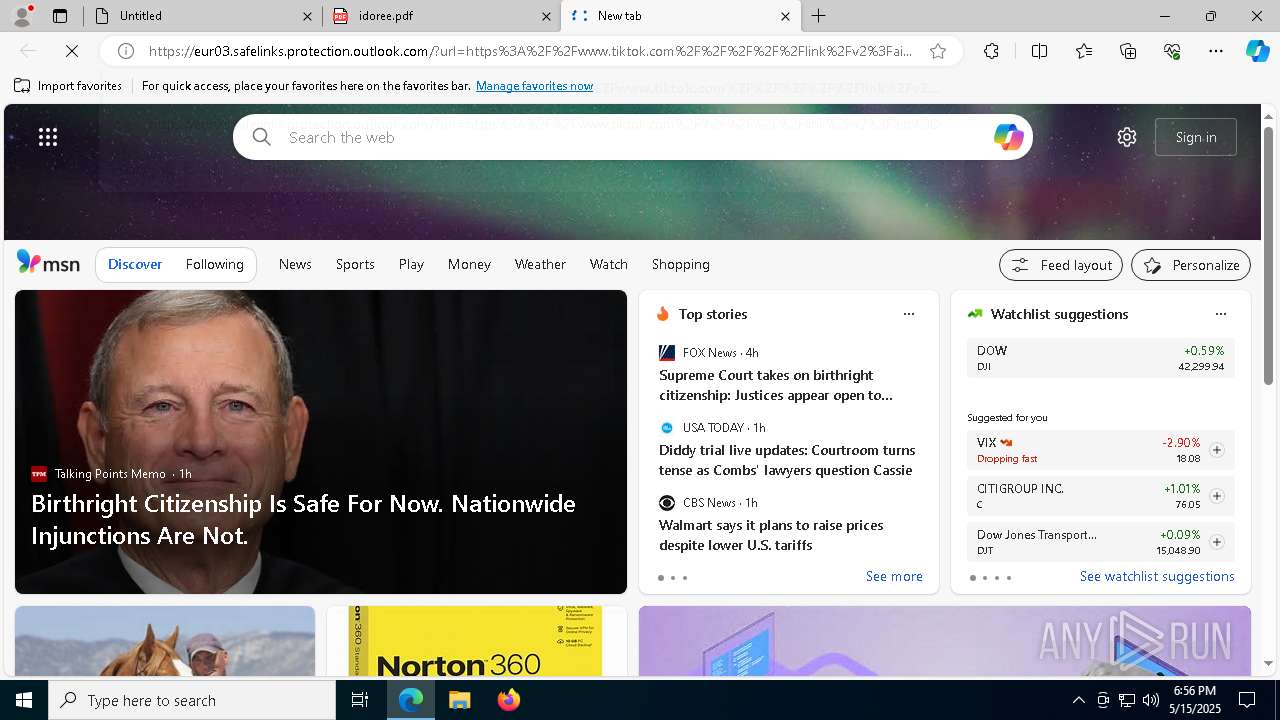The width and height of the screenshot is (1280, 720).
Task: Launch Firefox from taskbar
Action: [x=508, y=700]
